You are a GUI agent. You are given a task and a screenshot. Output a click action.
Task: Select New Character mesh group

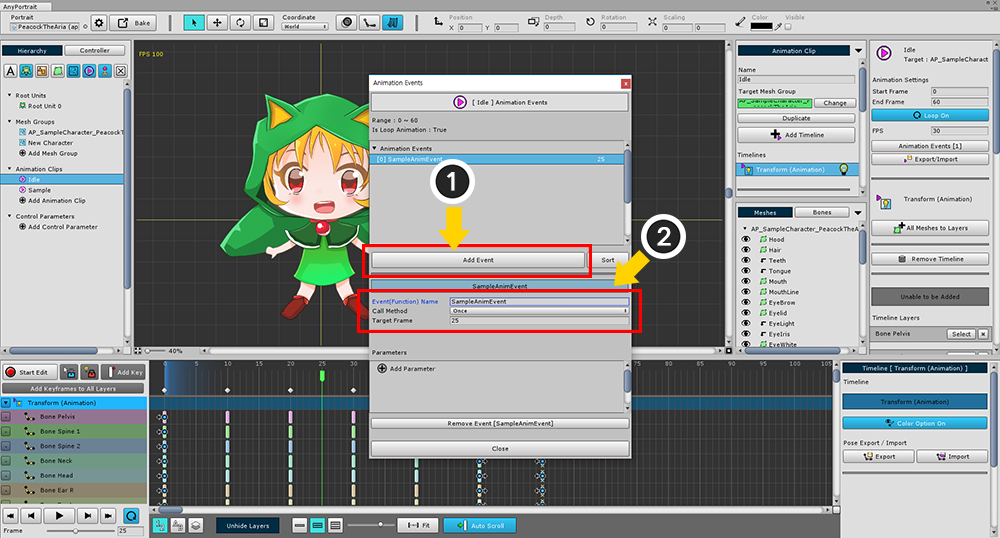pos(50,143)
